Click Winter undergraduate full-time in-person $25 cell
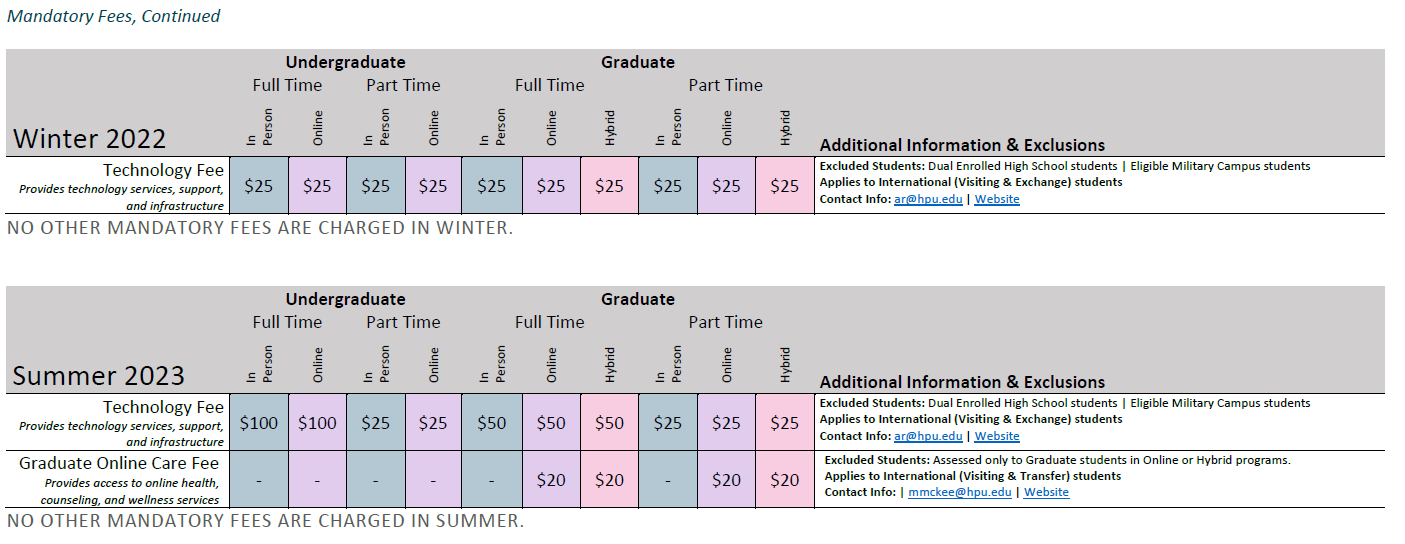Viewport: 1405px width, 544px height. pyautogui.click(x=259, y=186)
